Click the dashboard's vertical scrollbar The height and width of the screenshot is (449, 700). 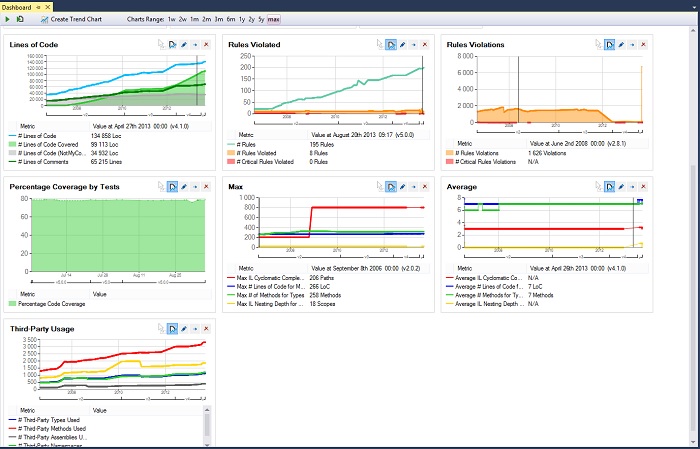tap(694, 200)
